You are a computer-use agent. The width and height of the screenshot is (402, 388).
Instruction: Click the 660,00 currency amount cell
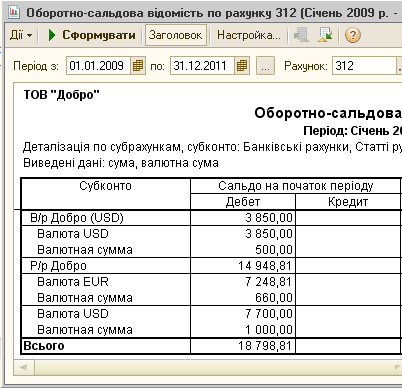pyautogui.click(x=243, y=298)
